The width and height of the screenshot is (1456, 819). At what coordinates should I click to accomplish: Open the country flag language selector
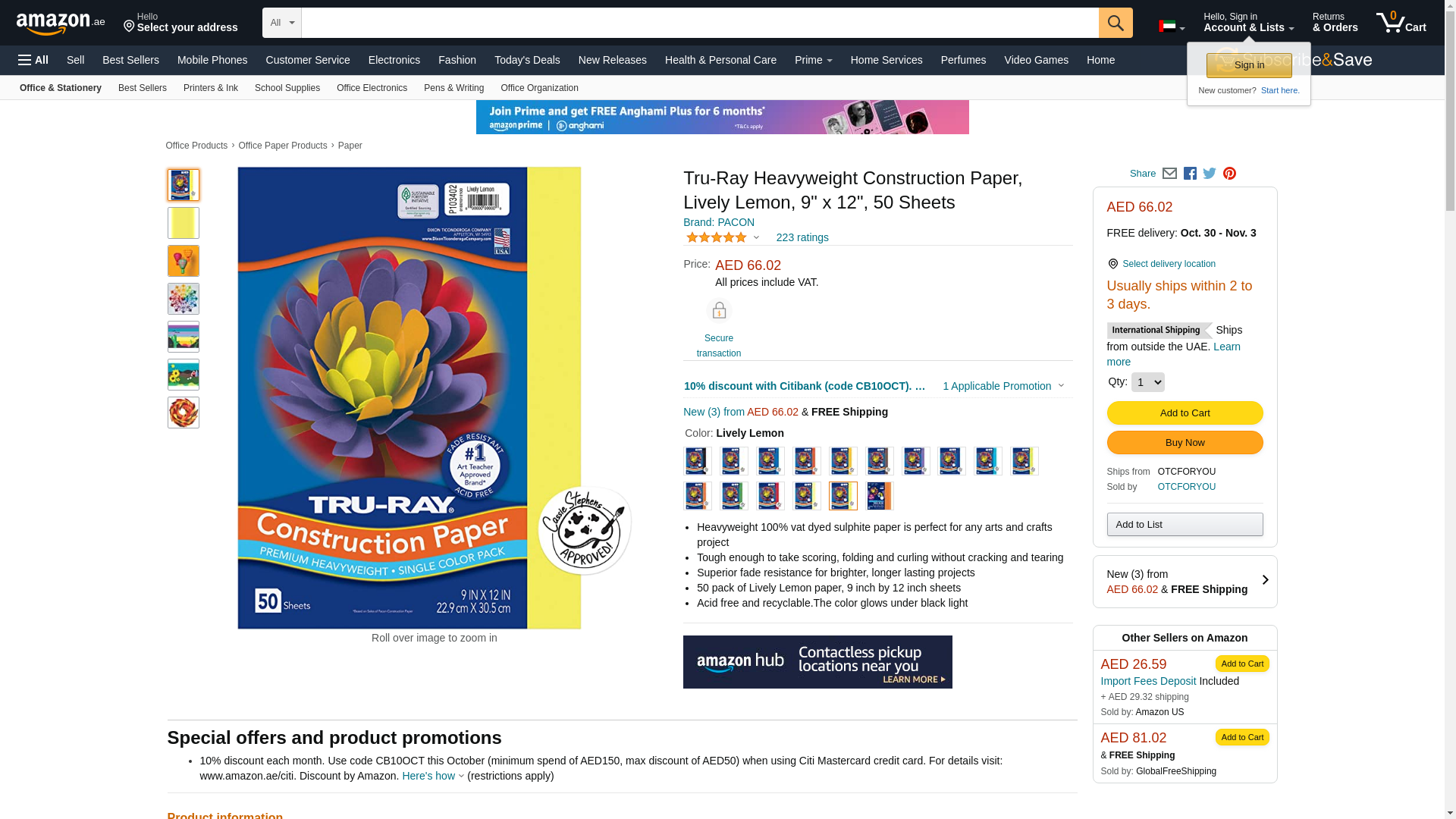click(1172, 27)
